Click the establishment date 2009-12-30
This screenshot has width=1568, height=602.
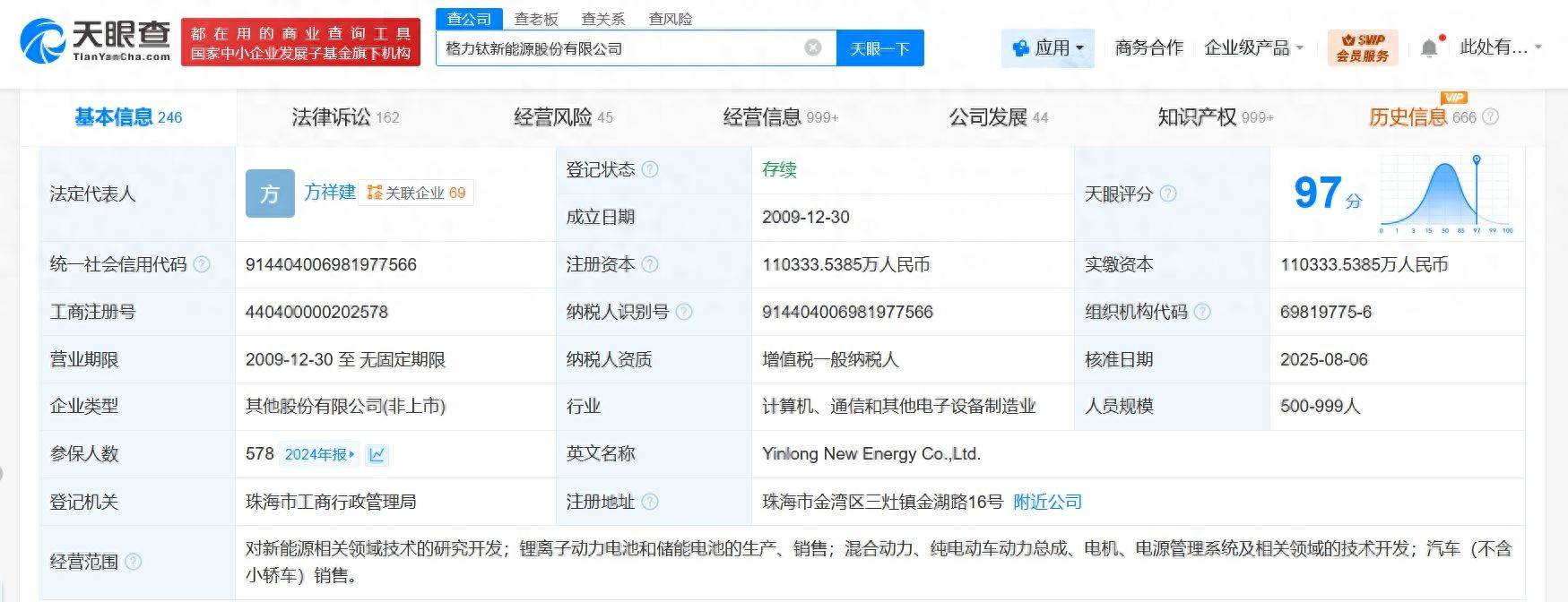pyautogui.click(x=806, y=217)
